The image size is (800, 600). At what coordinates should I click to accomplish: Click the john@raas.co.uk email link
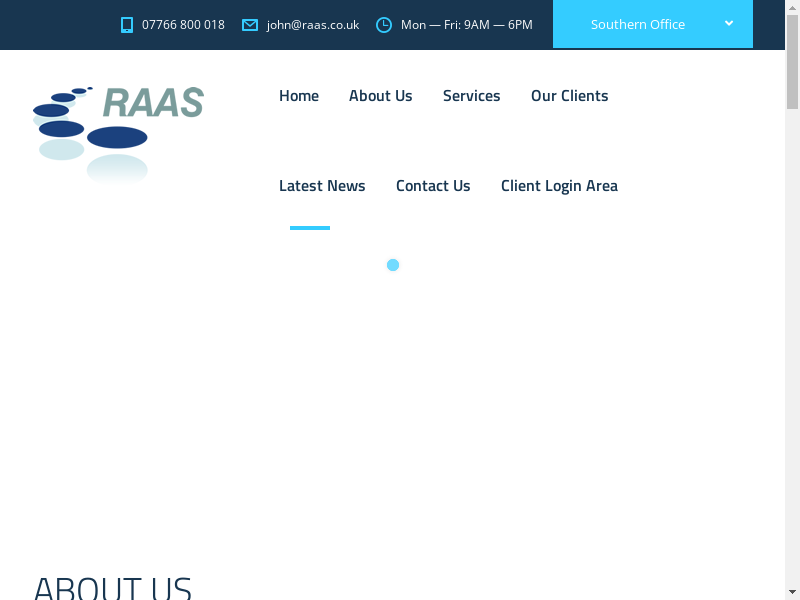pyautogui.click(x=313, y=25)
